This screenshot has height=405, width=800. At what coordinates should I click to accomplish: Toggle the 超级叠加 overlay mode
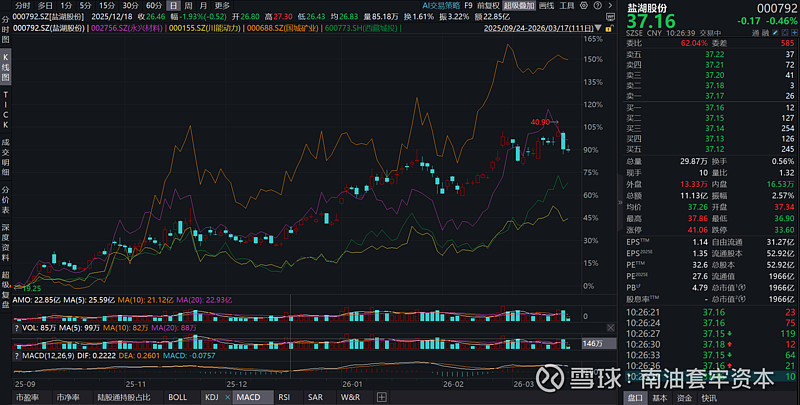(x=517, y=5)
